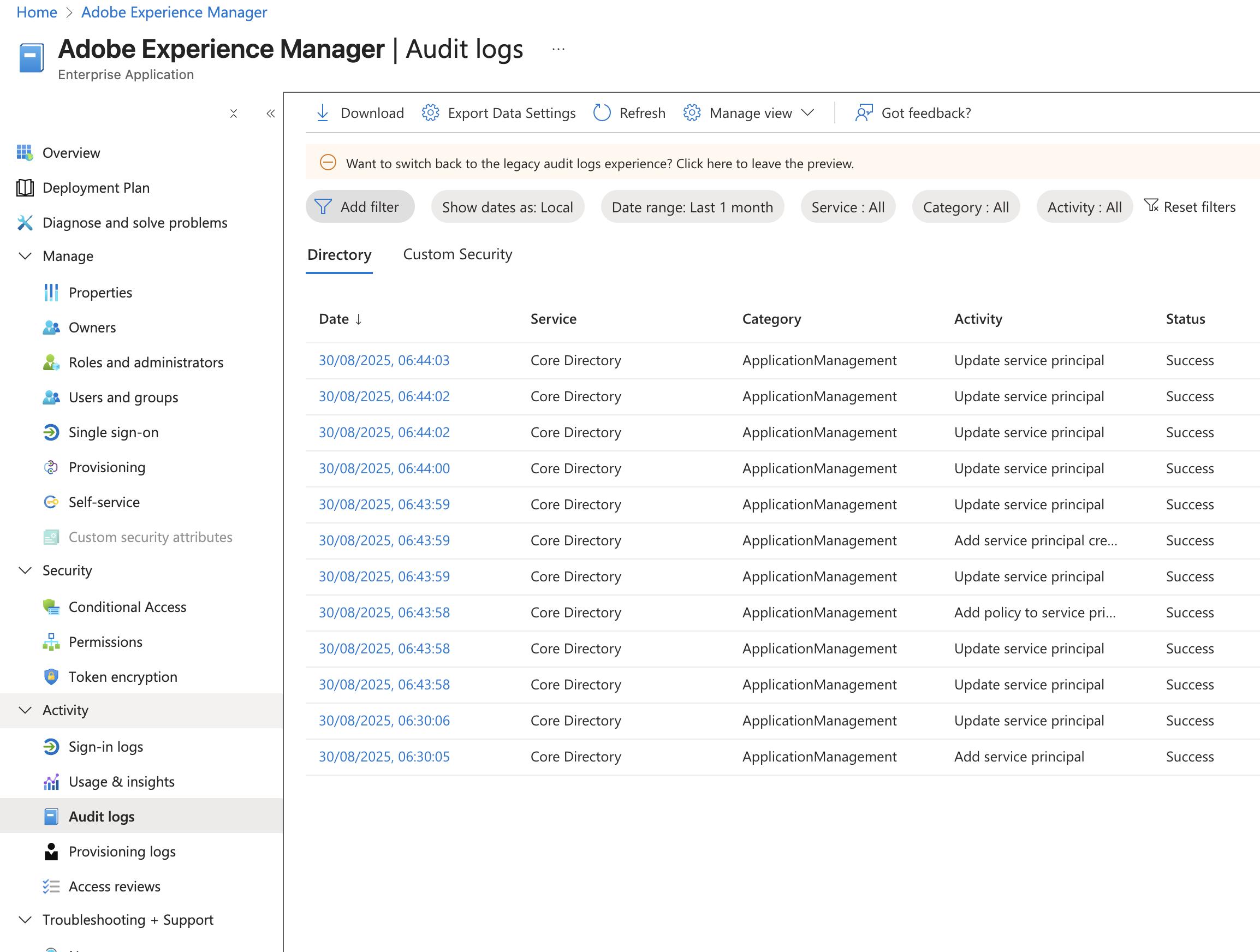Click the 'Add service principal cre...' activity cell
The height and width of the screenshot is (952, 1260).
(x=1036, y=540)
